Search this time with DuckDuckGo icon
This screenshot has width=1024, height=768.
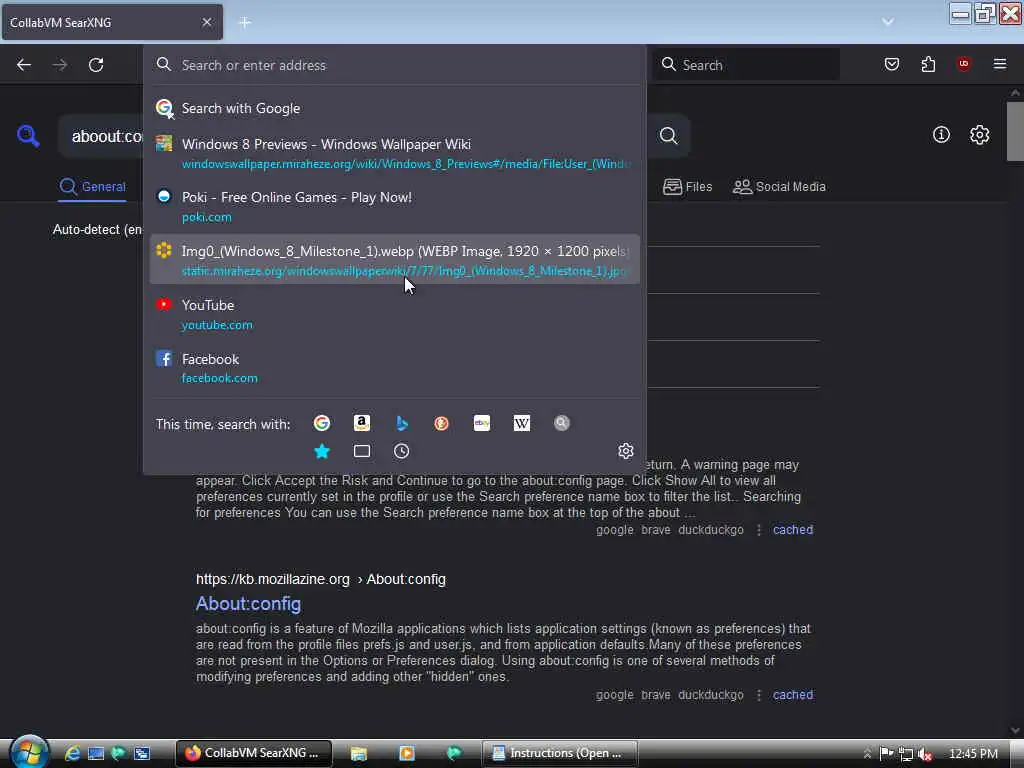tap(441, 423)
